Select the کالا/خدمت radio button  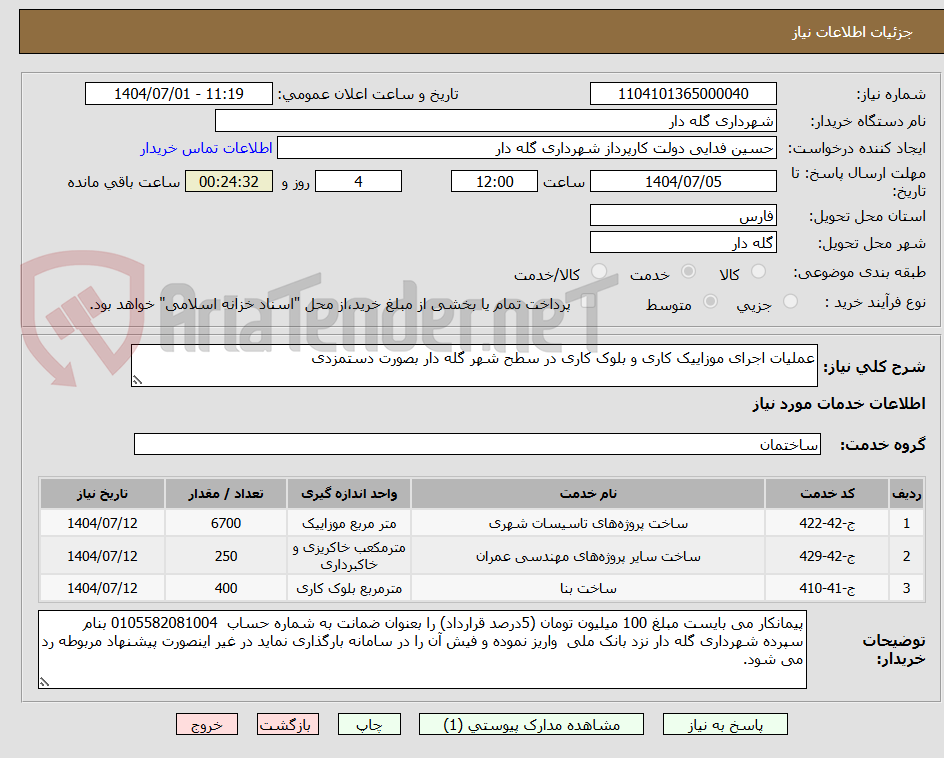point(599,272)
